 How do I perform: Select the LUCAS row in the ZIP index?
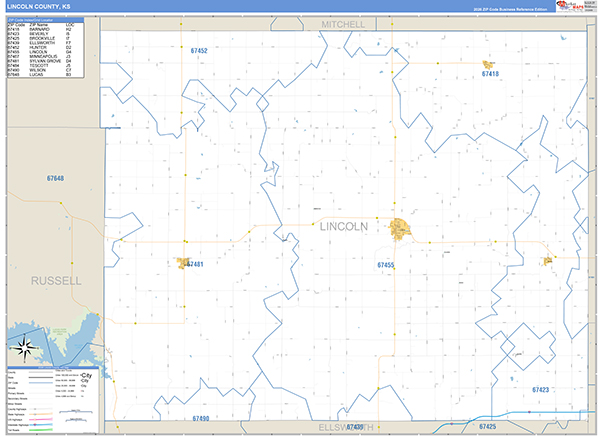pyautogui.click(x=40, y=74)
